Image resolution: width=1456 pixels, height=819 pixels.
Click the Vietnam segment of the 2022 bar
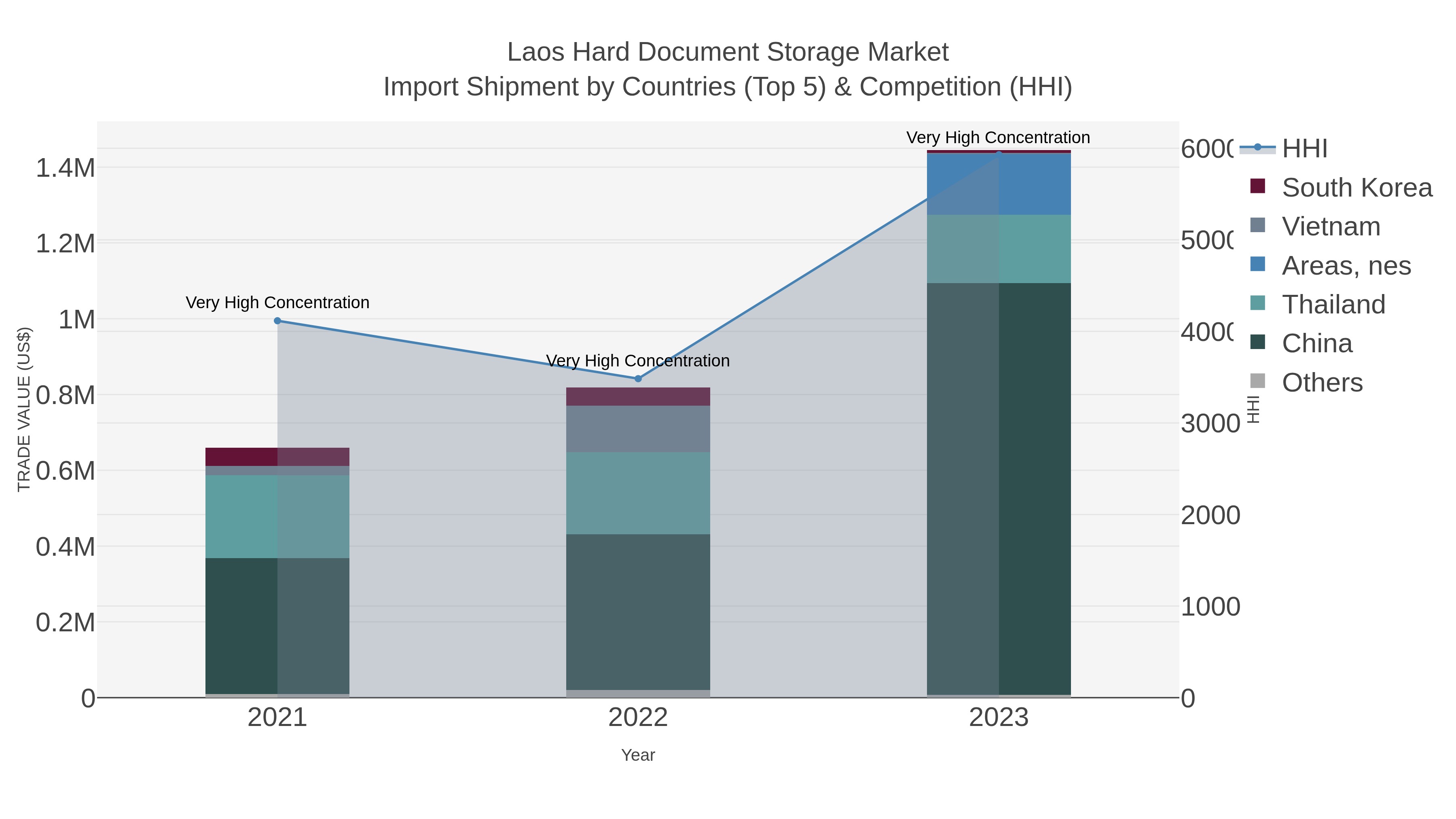[638, 429]
